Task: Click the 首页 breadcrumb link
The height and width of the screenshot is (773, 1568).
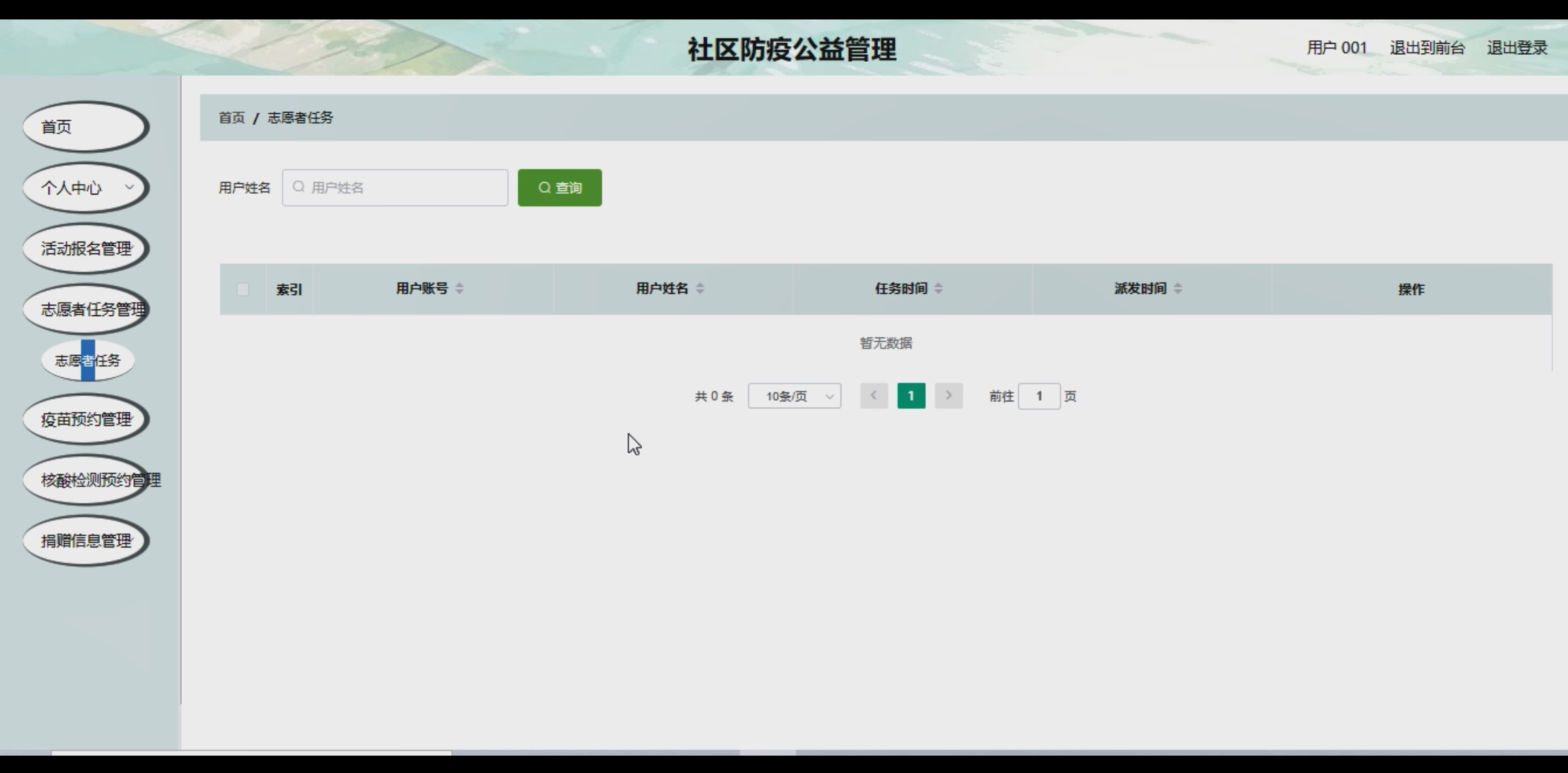Action: pos(232,117)
